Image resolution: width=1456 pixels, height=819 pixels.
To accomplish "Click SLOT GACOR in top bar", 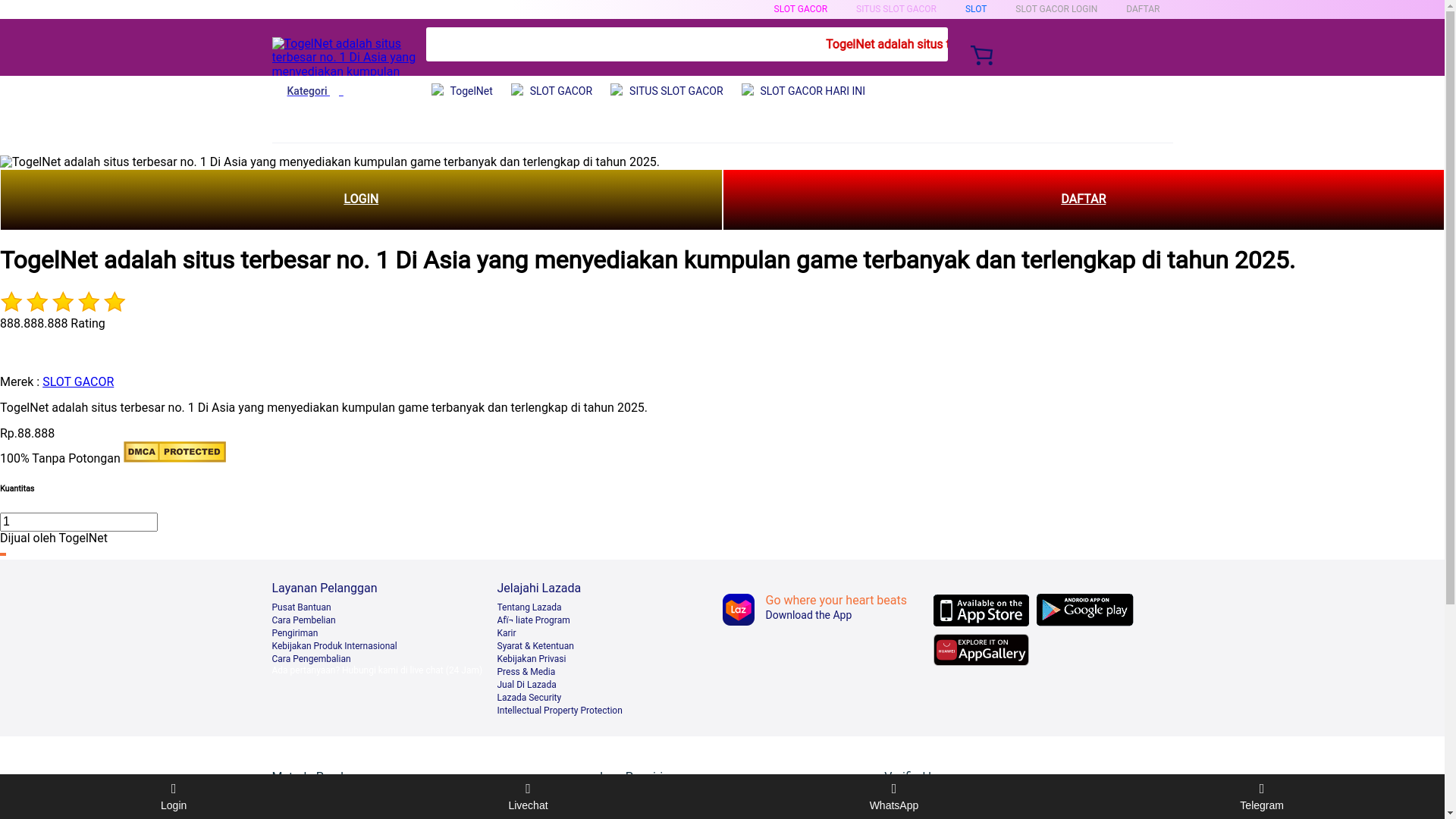I will [800, 9].
